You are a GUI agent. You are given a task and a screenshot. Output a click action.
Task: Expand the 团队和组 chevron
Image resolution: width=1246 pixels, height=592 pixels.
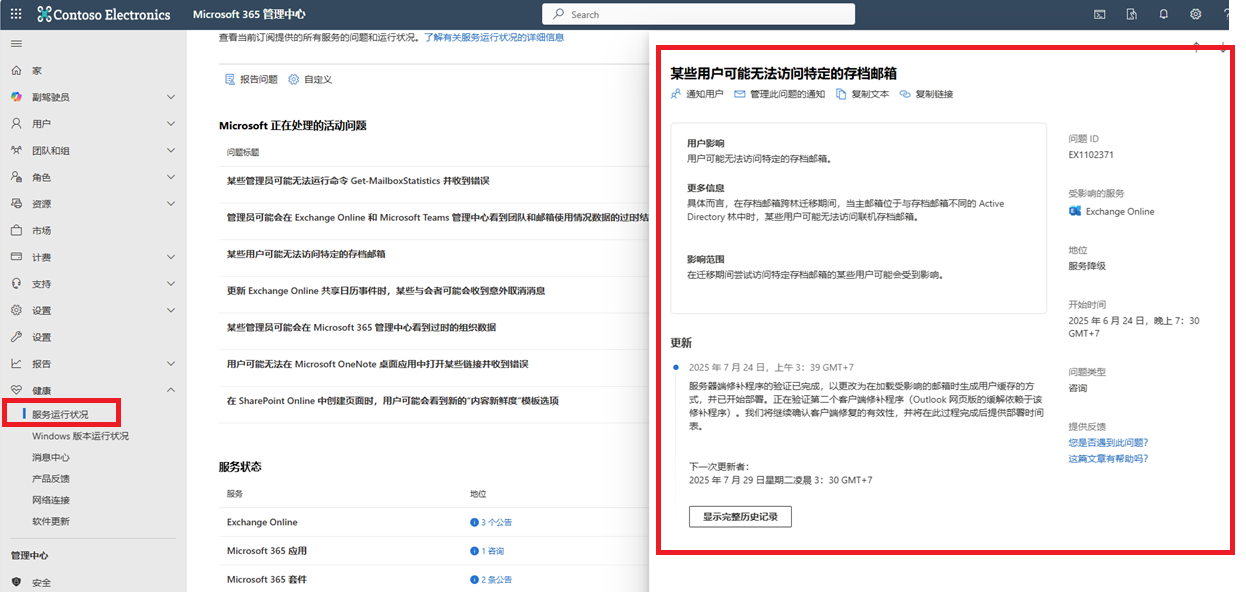pyautogui.click(x=170, y=151)
